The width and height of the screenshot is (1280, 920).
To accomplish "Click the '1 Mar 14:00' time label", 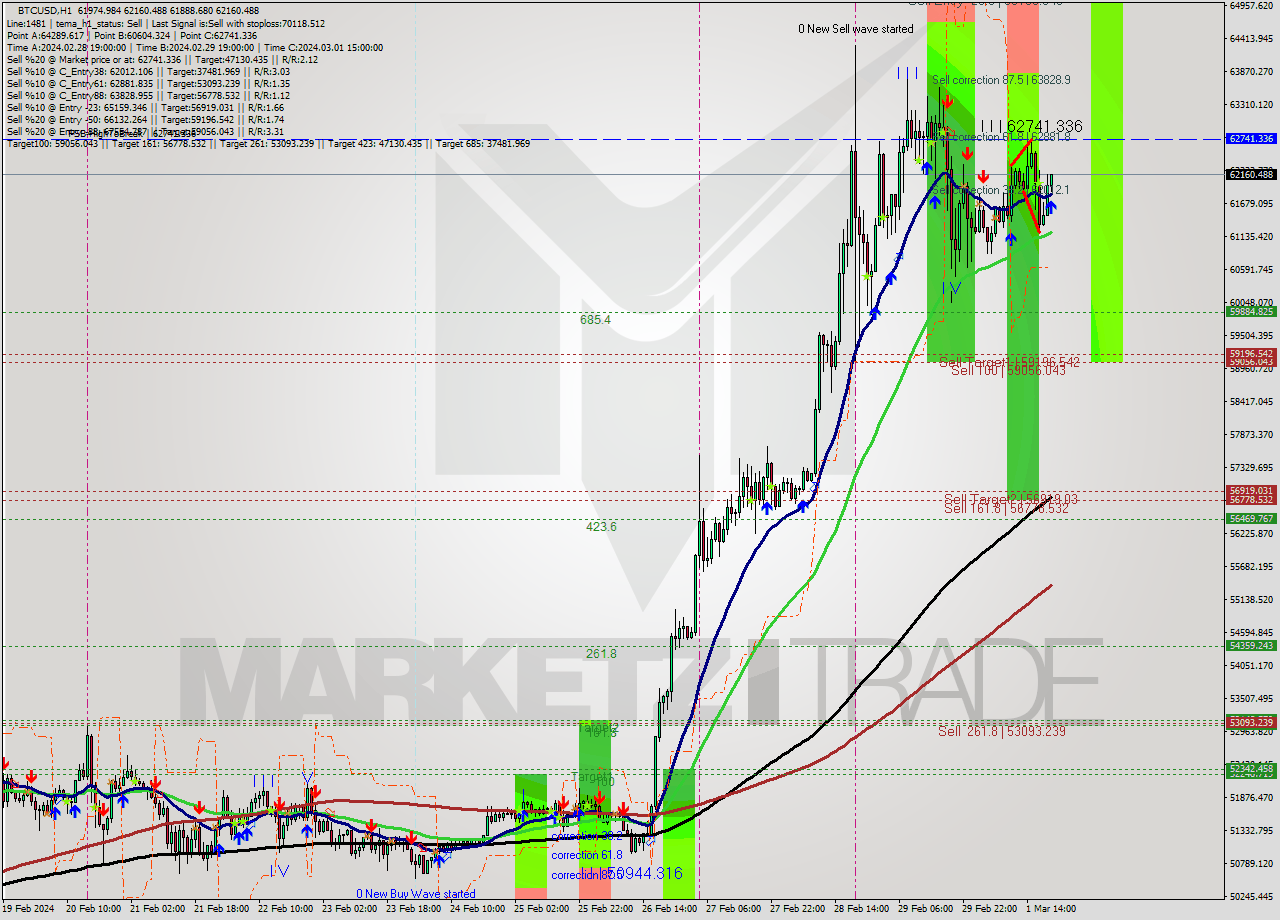I will [1051, 909].
